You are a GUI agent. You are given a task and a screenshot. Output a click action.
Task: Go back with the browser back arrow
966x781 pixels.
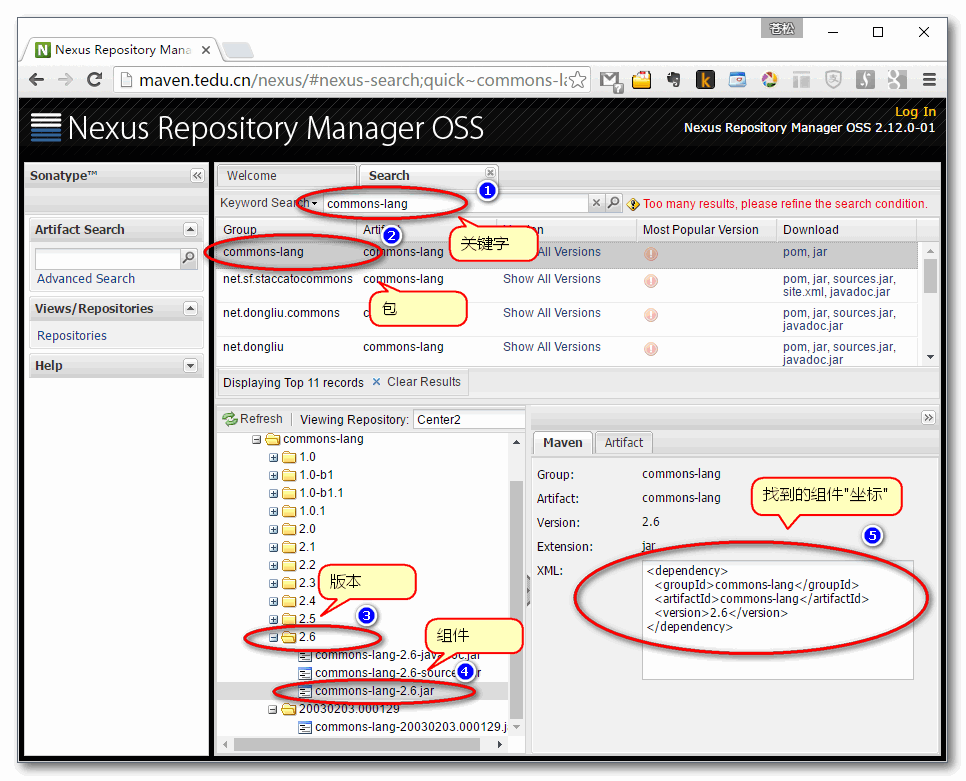36,80
